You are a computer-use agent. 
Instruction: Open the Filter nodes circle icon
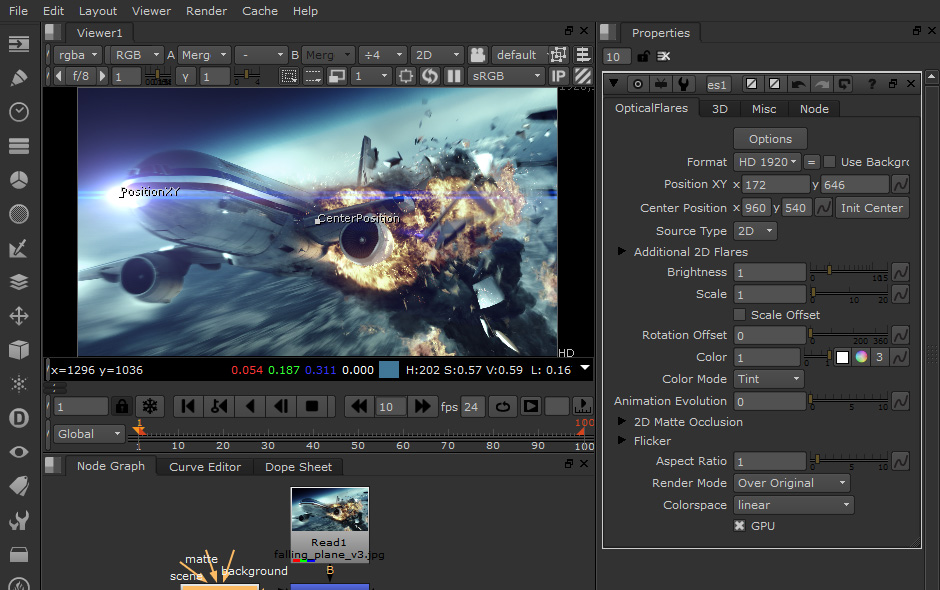19,214
